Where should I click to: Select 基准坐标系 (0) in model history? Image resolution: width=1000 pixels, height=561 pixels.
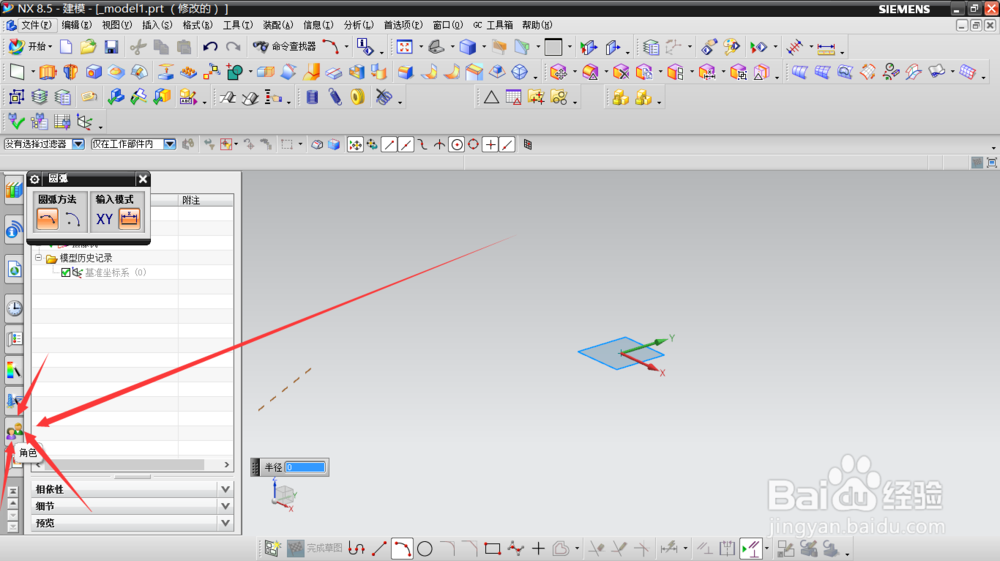pyautogui.click(x=115, y=272)
